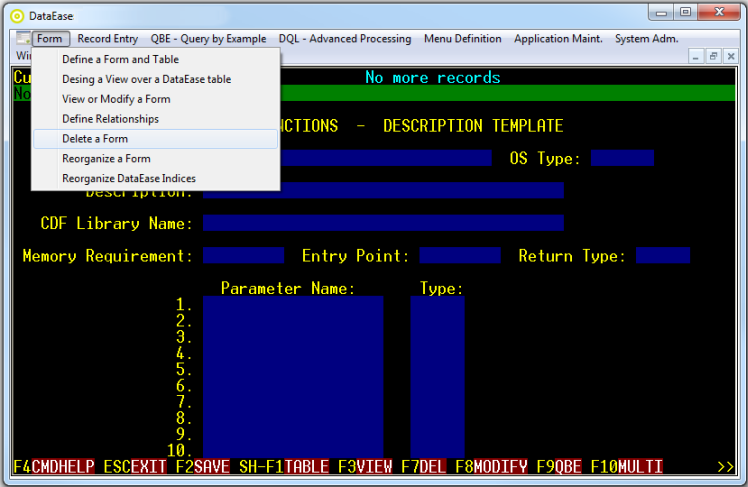
Task: Click the OS Type input field
Action: [x=622, y=158]
